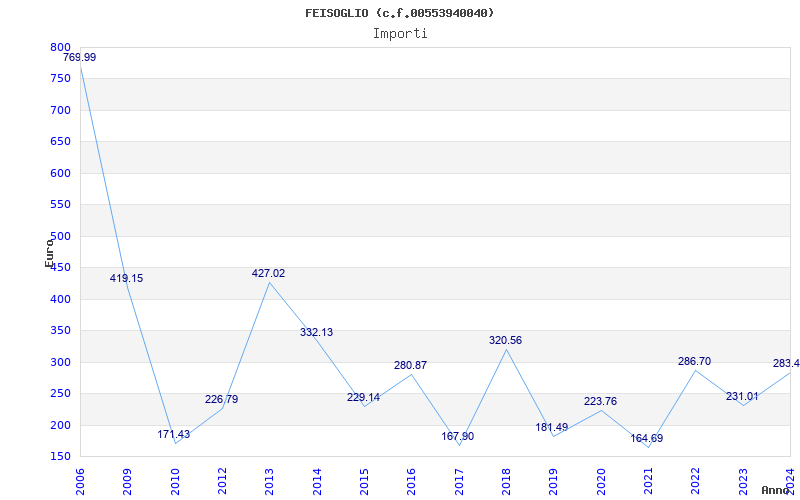
Task: Click the x-axis year 2018
Action: pos(506,482)
